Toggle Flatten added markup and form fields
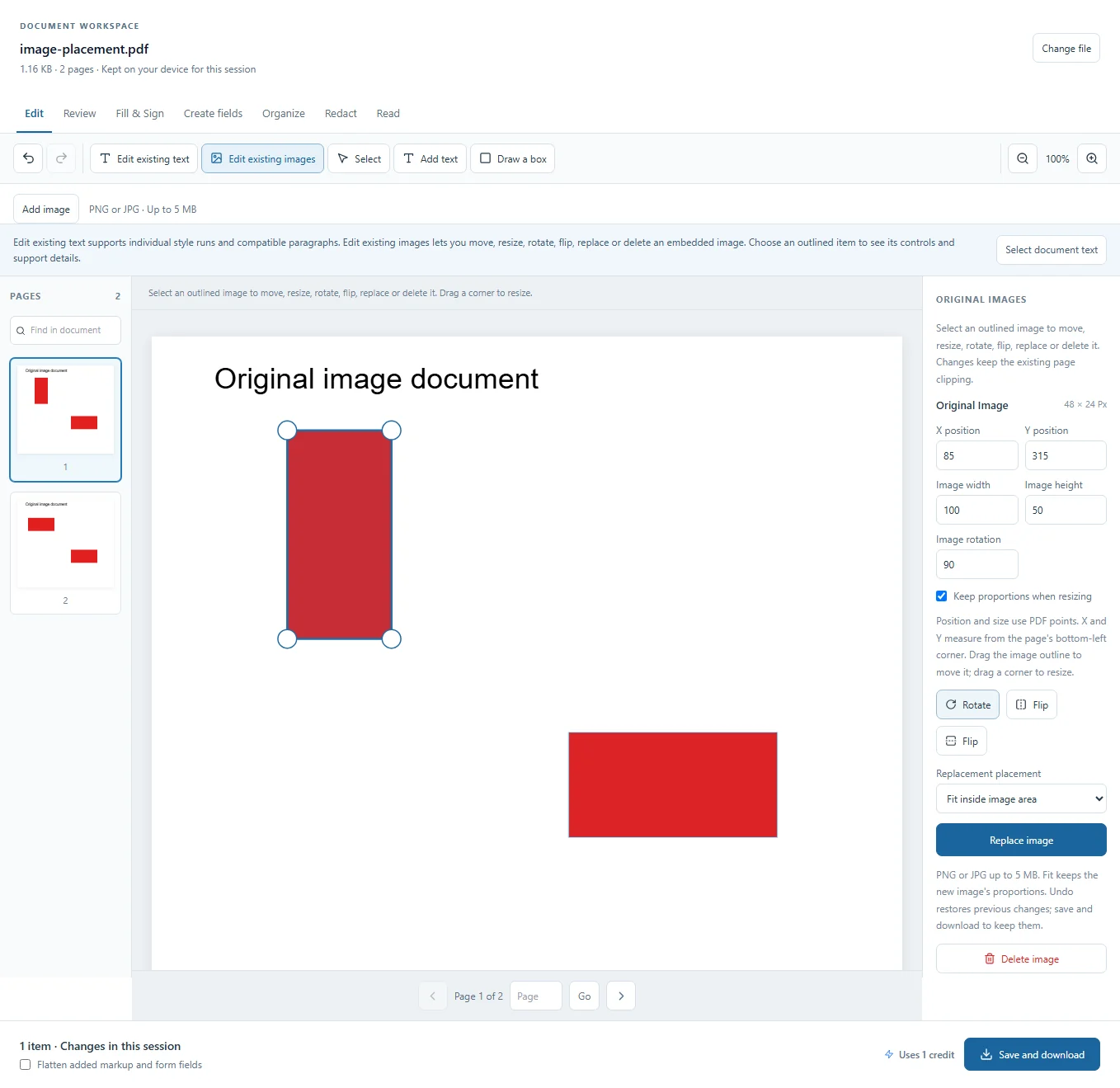This screenshot has height=1088, width=1120. tap(26, 1064)
